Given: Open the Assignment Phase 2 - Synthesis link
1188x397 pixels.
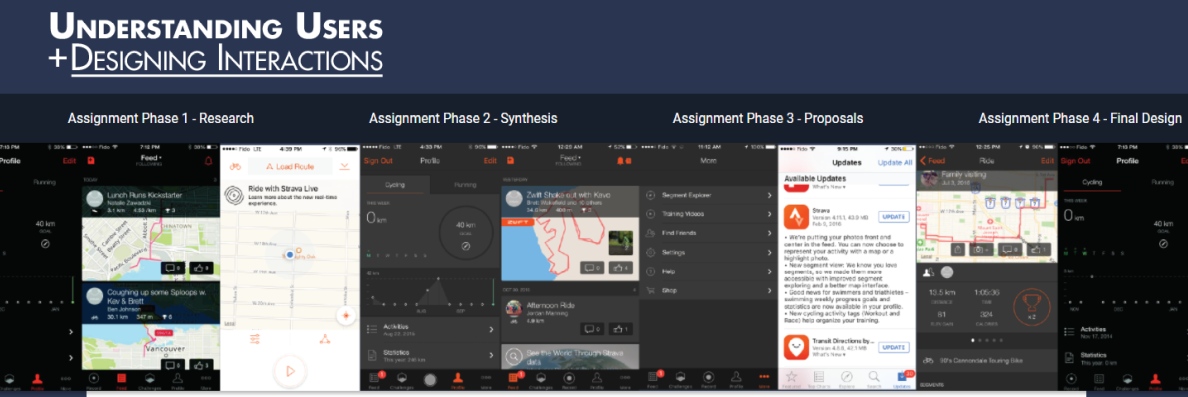Looking at the screenshot, I should pyautogui.click(x=463, y=118).
